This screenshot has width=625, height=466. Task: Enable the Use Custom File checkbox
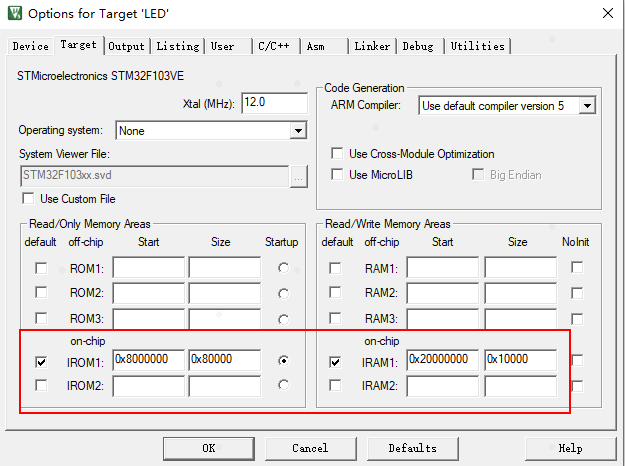pyautogui.click(x=28, y=198)
